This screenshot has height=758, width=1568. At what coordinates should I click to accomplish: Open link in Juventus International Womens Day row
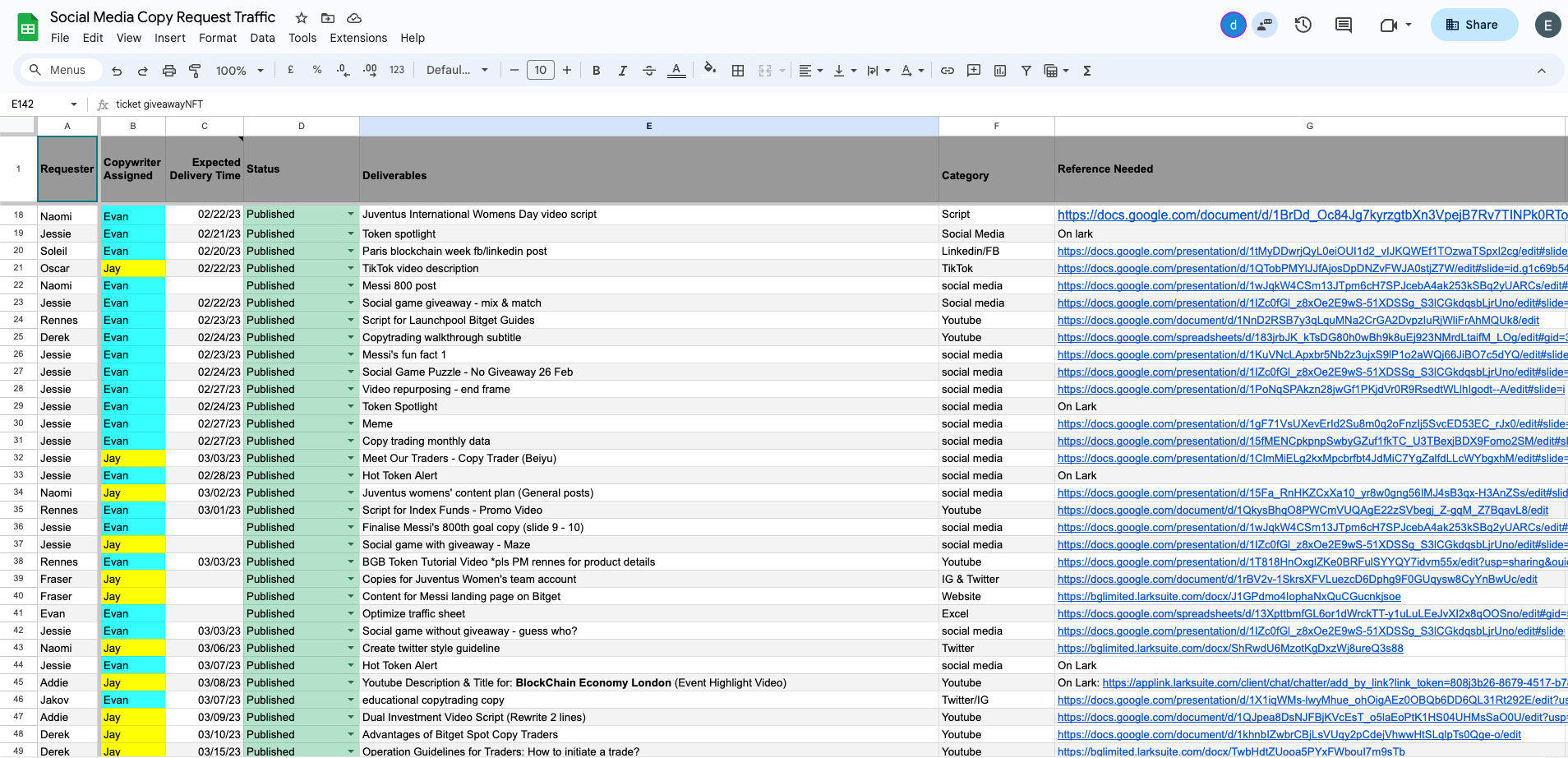click(1312, 215)
